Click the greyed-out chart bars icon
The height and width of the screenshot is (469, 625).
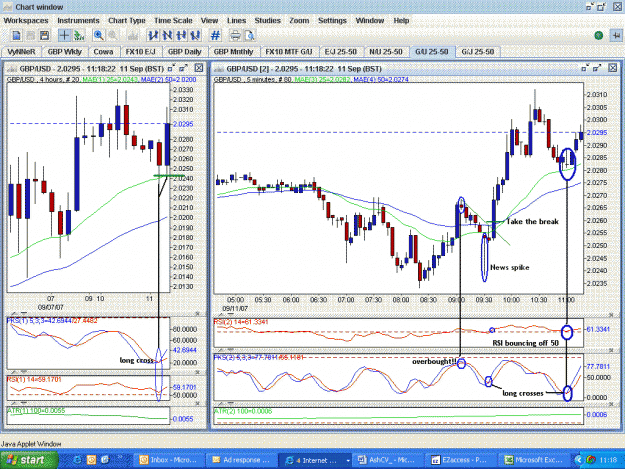[133, 35]
